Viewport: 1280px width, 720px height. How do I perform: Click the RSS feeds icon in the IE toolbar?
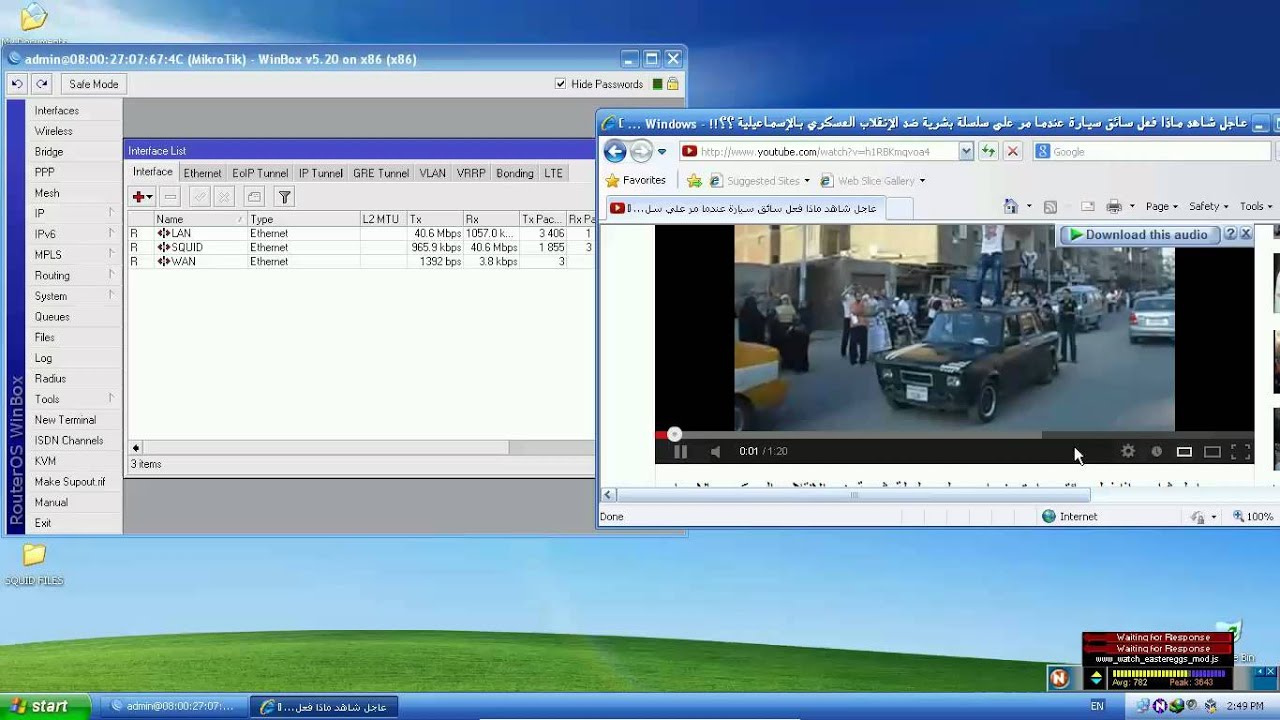[x=1050, y=207]
